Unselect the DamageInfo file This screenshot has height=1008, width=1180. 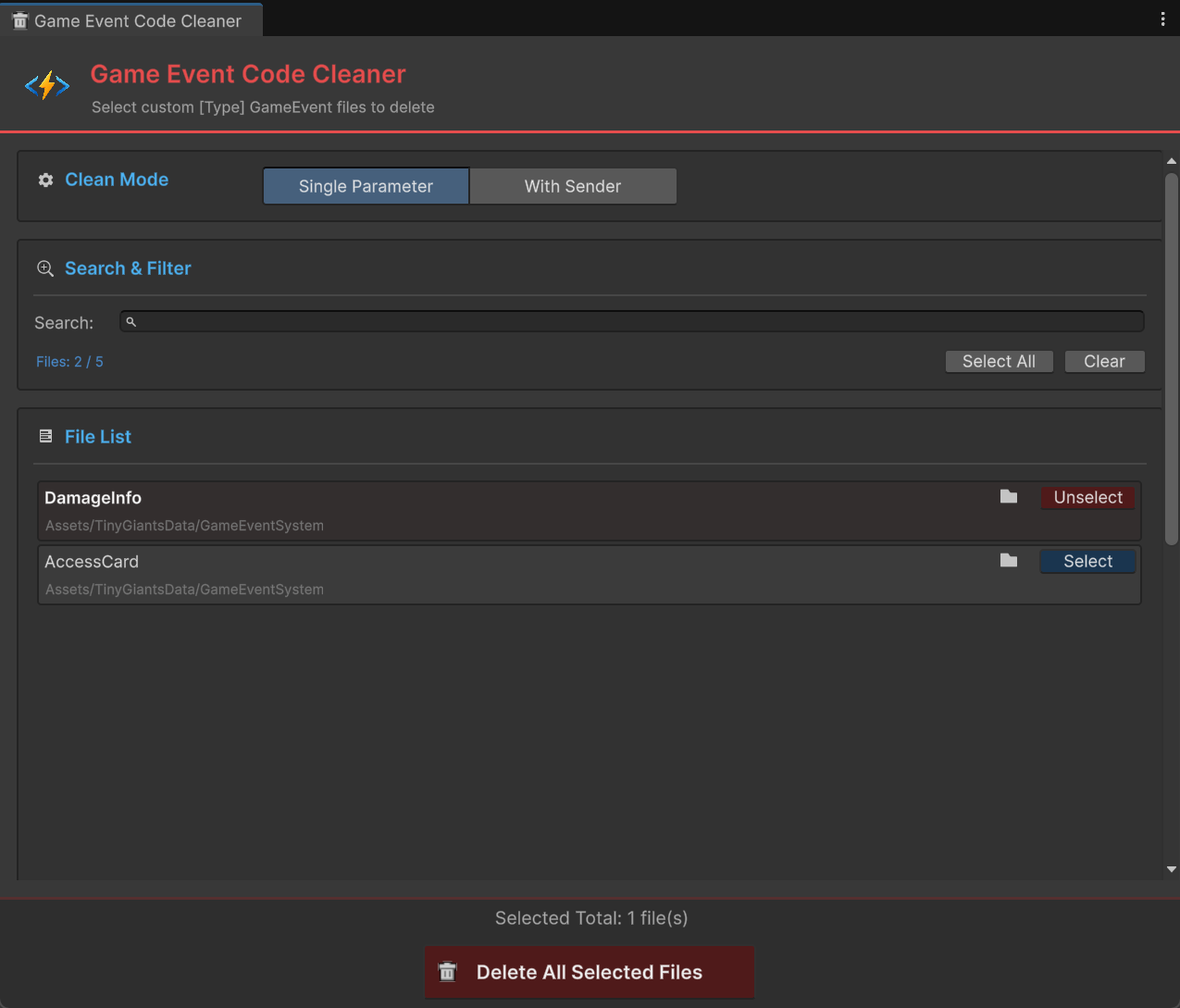coord(1087,497)
